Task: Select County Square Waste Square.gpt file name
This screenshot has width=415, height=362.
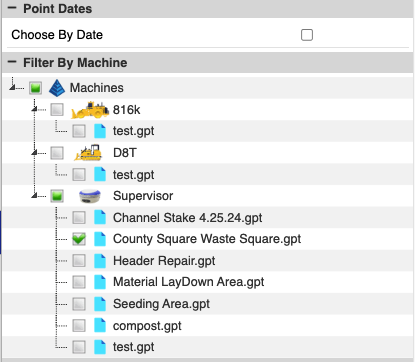Action: pos(207,239)
